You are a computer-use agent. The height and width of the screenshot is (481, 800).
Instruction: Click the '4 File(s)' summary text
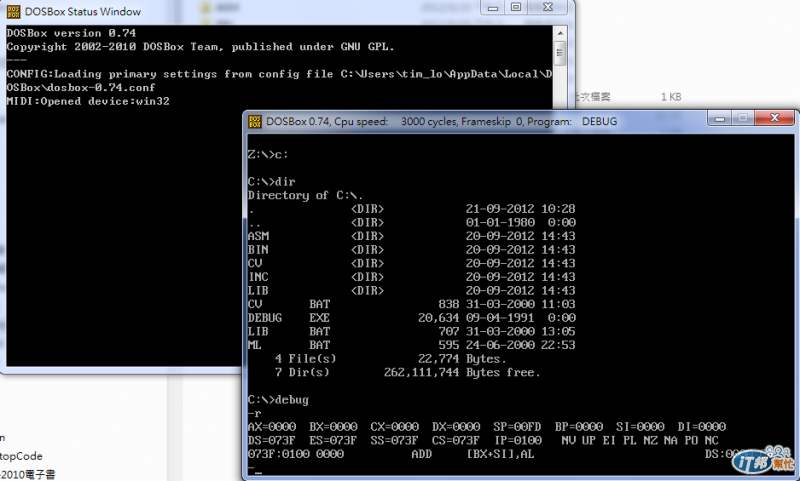coord(306,359)
